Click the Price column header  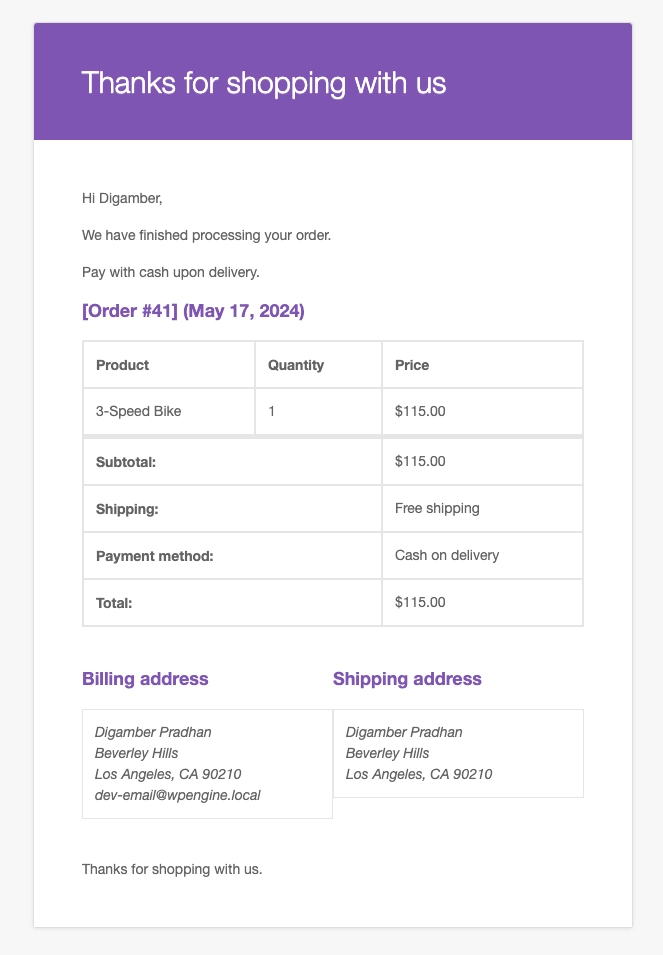[412, 365]
